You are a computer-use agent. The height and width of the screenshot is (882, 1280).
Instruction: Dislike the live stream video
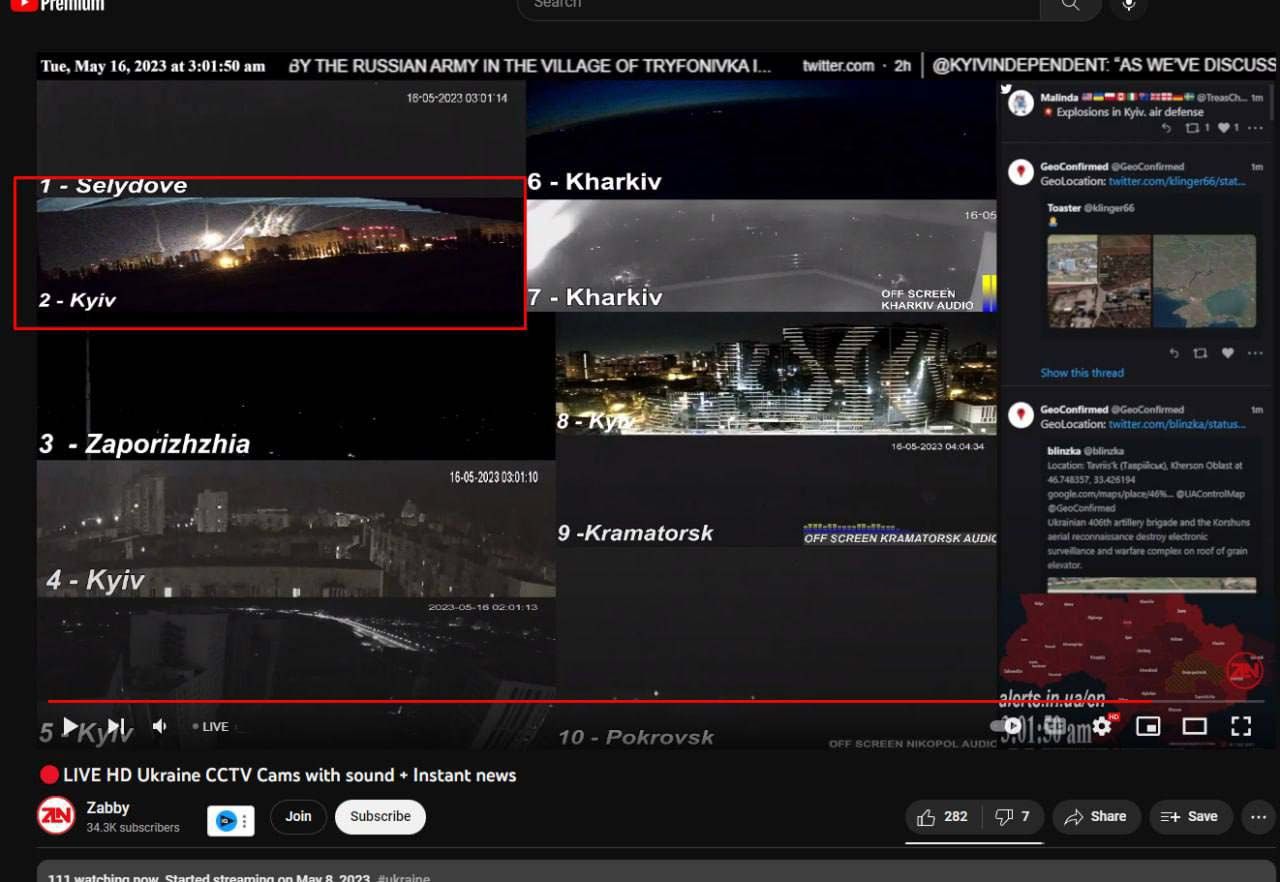pyautogui.click(x=1012, y=817)
